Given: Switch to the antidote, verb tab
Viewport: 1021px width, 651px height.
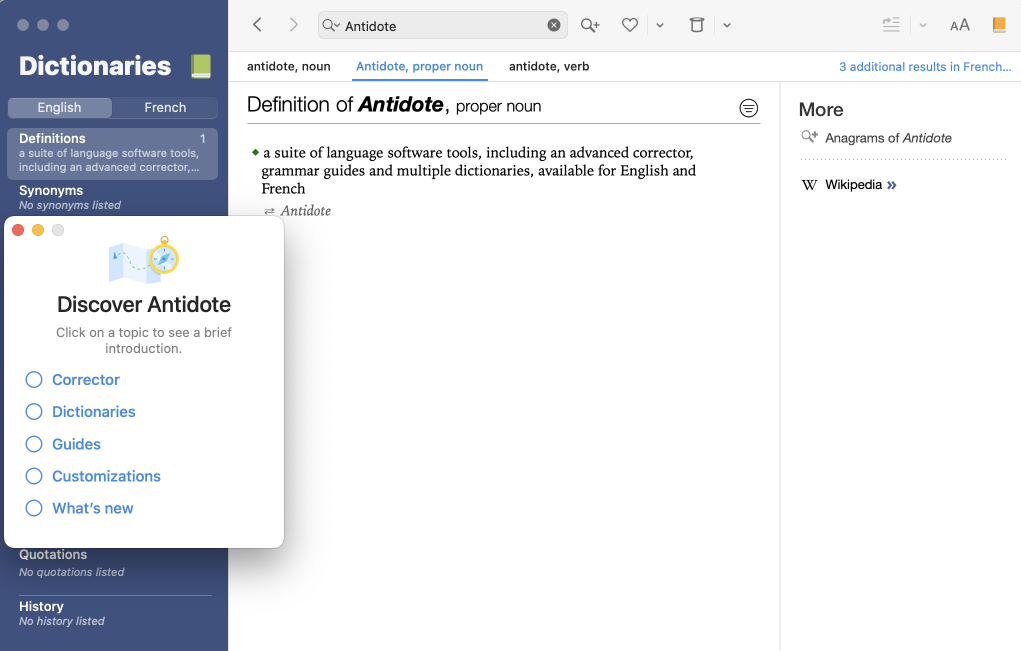Looking at the screenshot, I should pos(549,67).
